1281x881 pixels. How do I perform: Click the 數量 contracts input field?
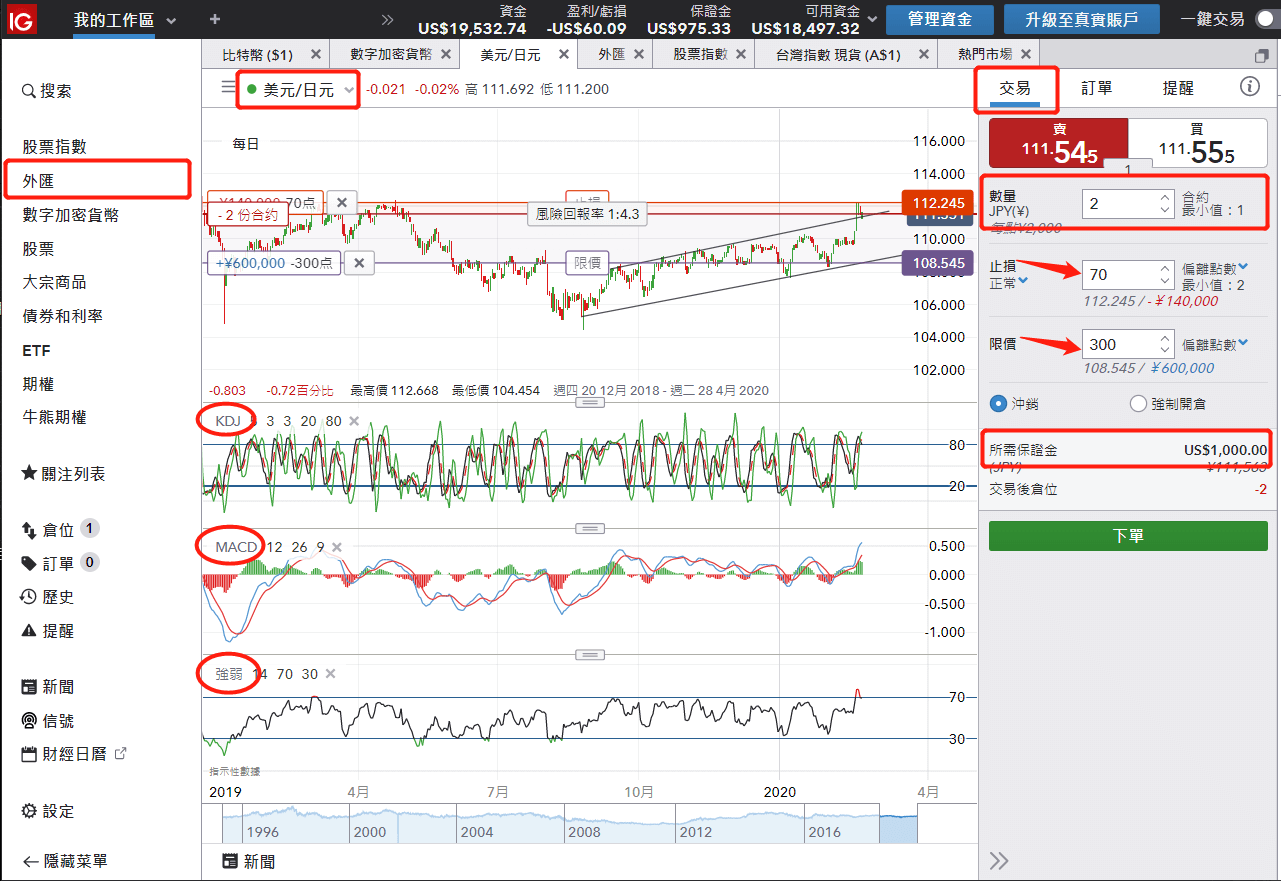pyautogui.click(x=1120, y=204)
